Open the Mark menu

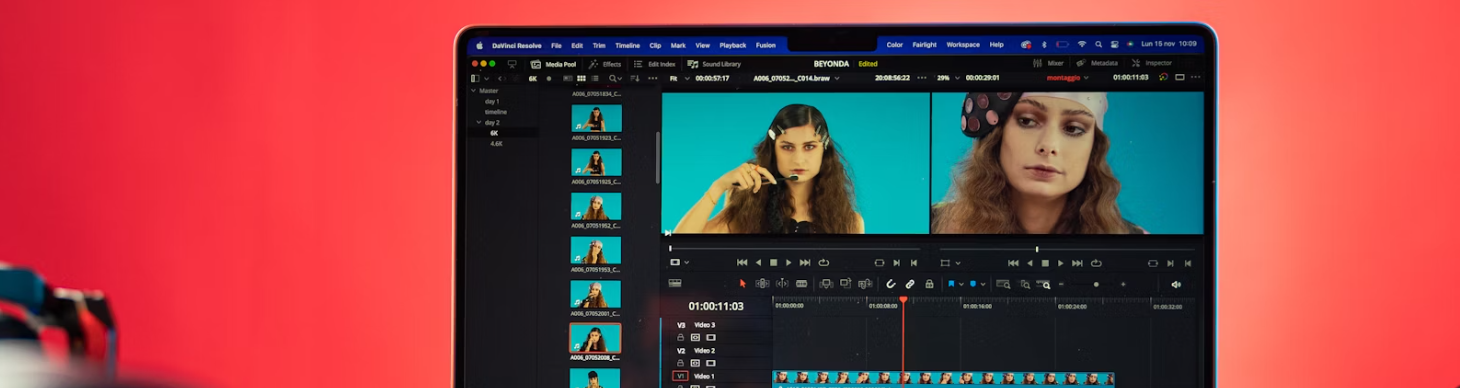coord(678,45)
